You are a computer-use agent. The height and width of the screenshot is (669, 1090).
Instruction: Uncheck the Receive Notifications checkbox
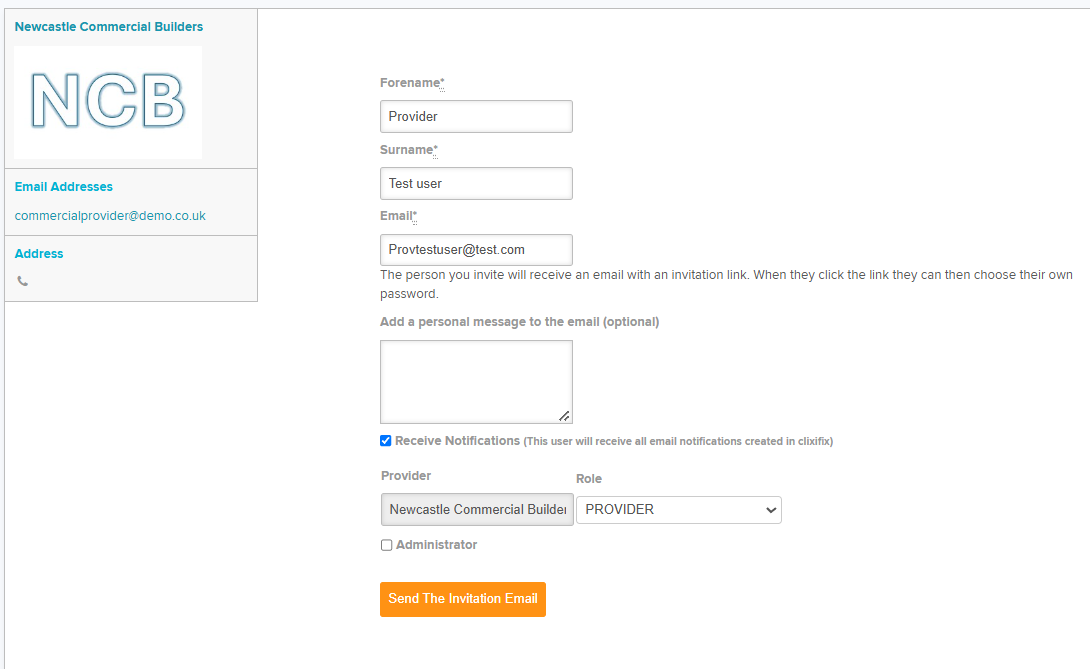[x=386, y=441]
